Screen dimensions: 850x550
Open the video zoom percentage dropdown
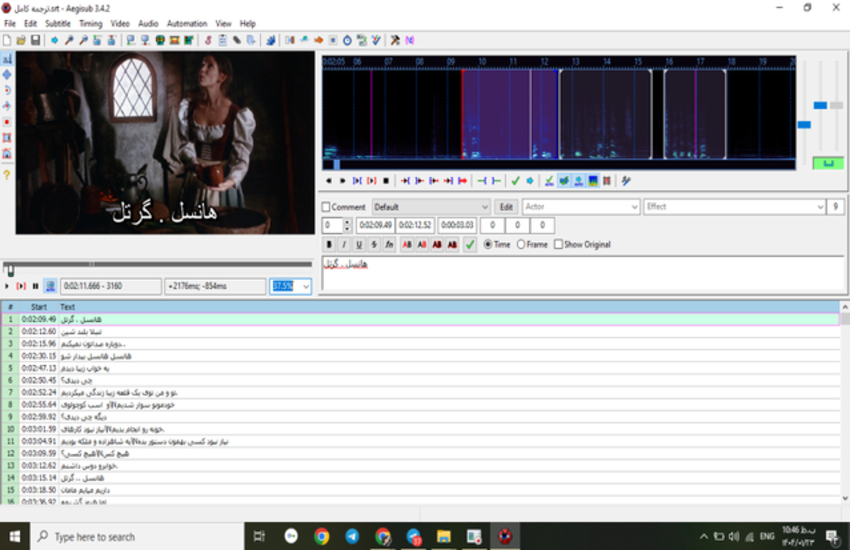point(305,286)
